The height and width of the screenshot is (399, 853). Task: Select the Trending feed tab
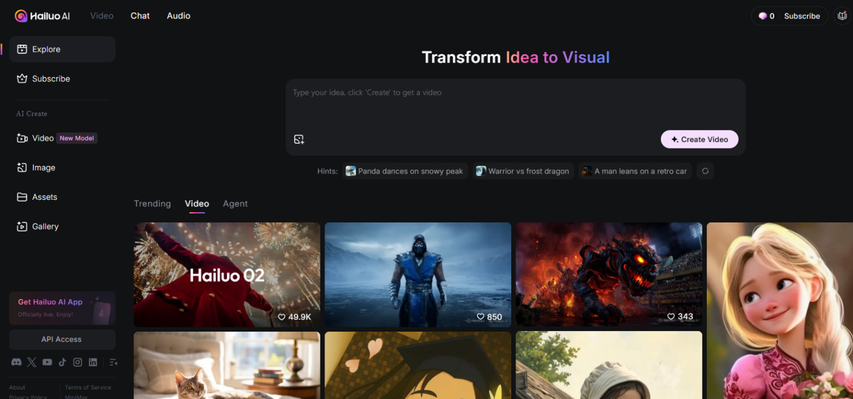[152, 204]
